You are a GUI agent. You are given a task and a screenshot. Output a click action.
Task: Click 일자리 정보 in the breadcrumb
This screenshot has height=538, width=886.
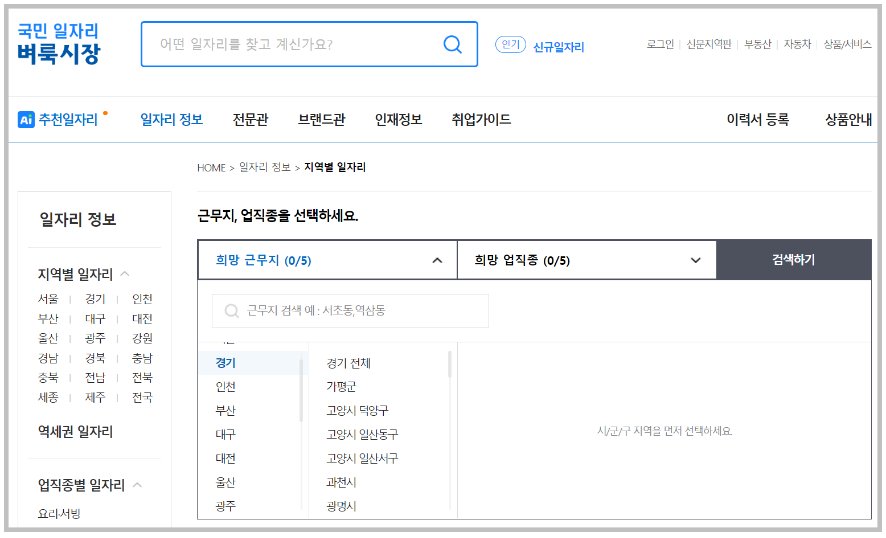[x=264, y=167]
